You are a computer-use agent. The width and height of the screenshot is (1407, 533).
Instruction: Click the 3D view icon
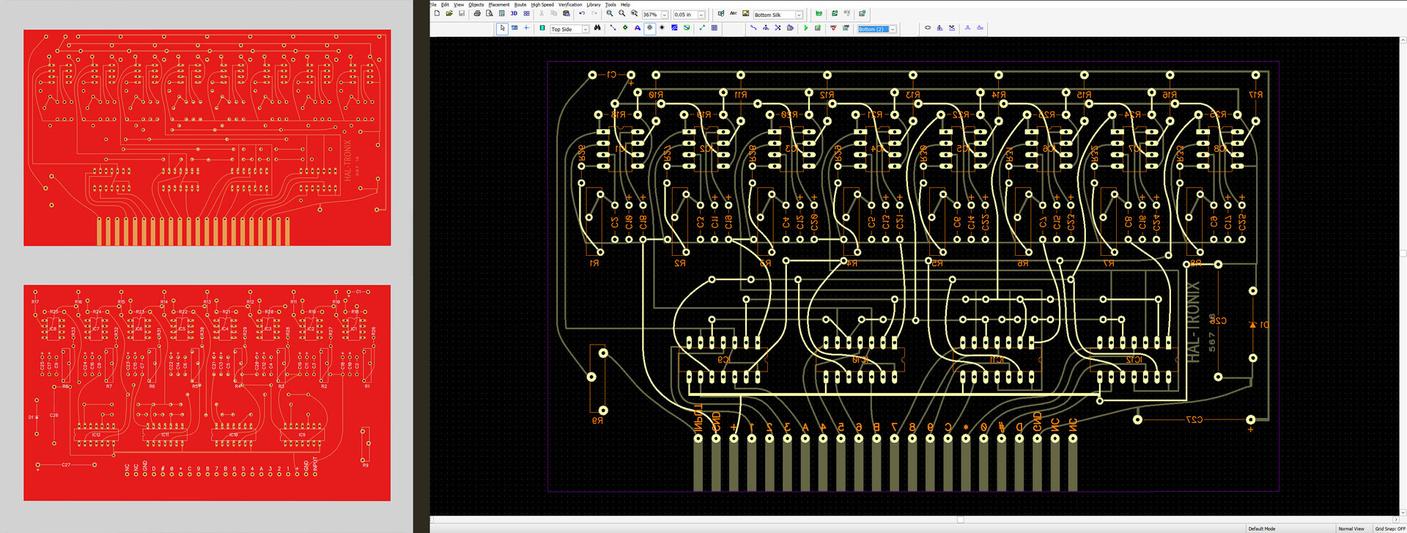[x=514, y=14]
